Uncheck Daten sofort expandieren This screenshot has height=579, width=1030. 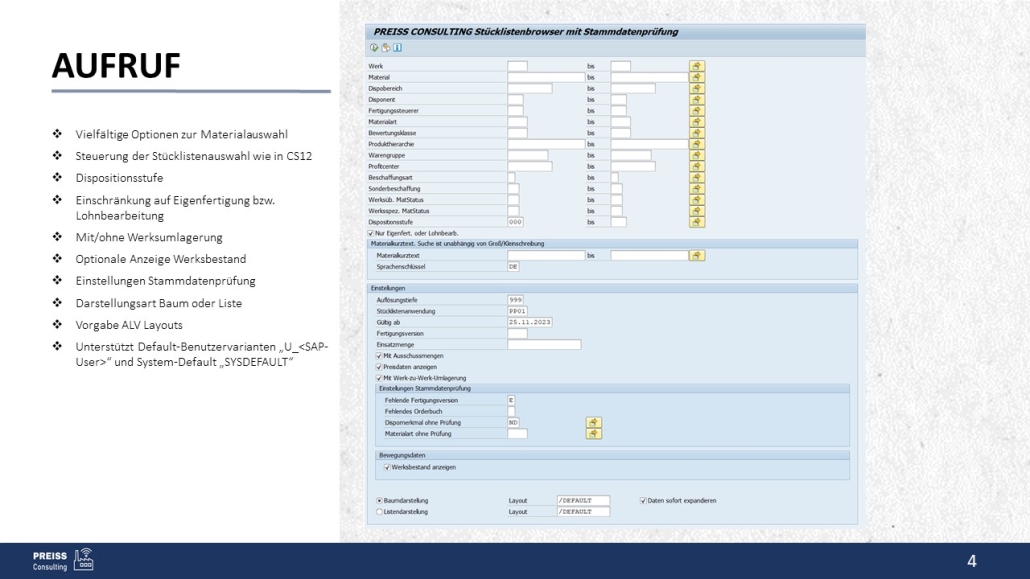(643, 500)
